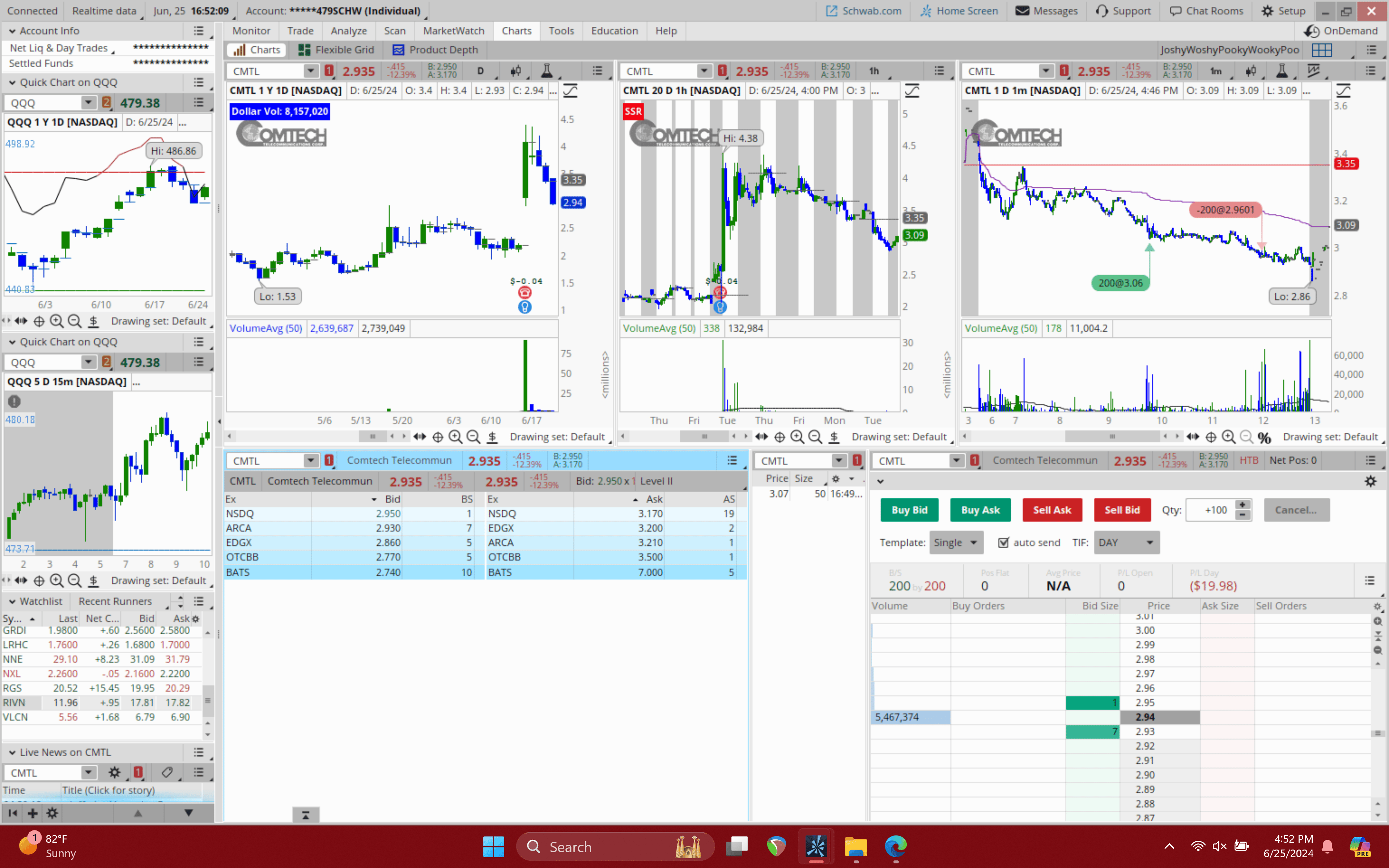Increase quantity with Qty up stepper
The image size is (1389, 868).
(x=1243, y=505)
